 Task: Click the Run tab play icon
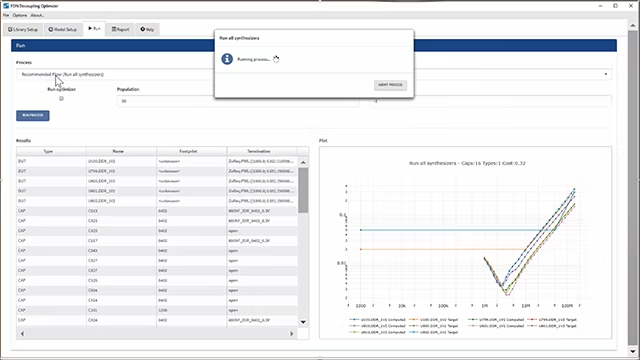click(90, 29)
